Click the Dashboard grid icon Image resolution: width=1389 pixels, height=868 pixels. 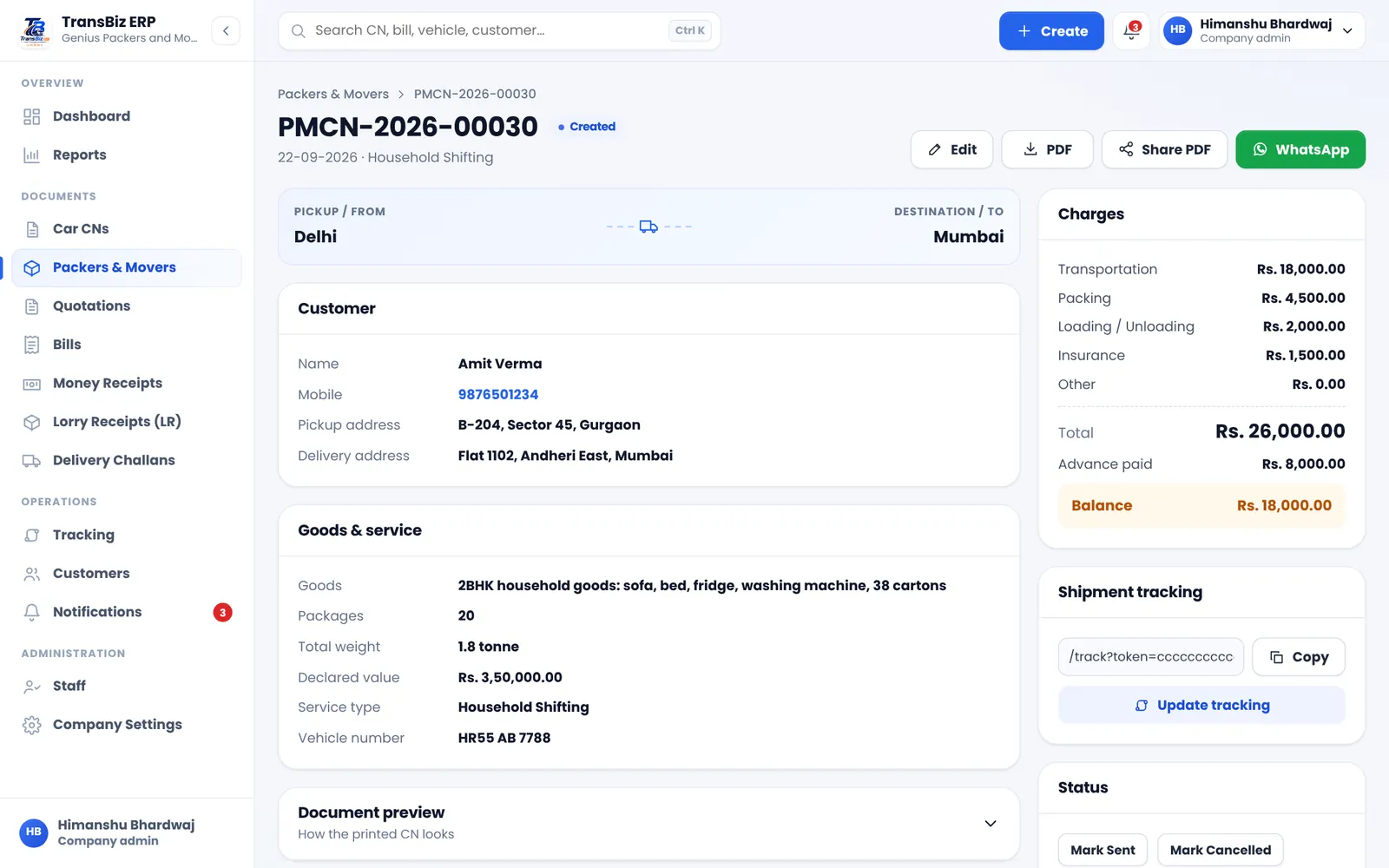[x=32, y=116]
